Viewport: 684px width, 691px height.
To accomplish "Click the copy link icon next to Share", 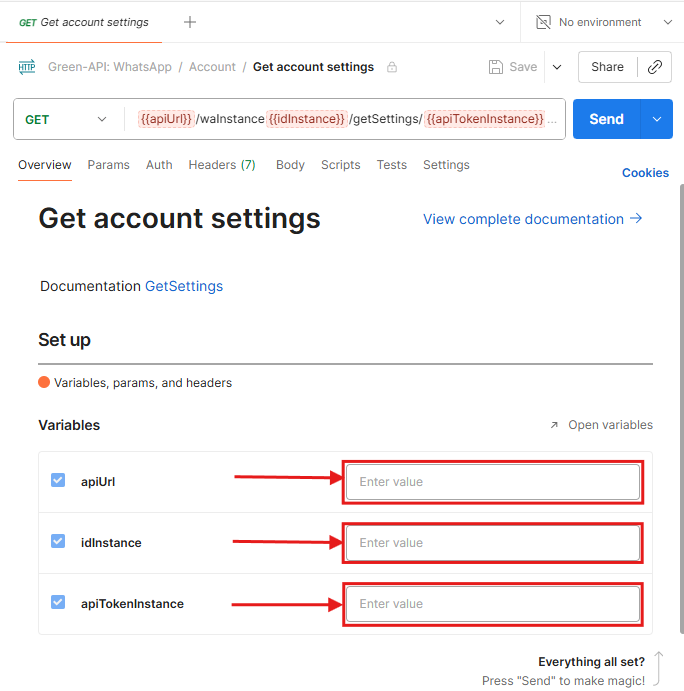I will click(655, 67).
